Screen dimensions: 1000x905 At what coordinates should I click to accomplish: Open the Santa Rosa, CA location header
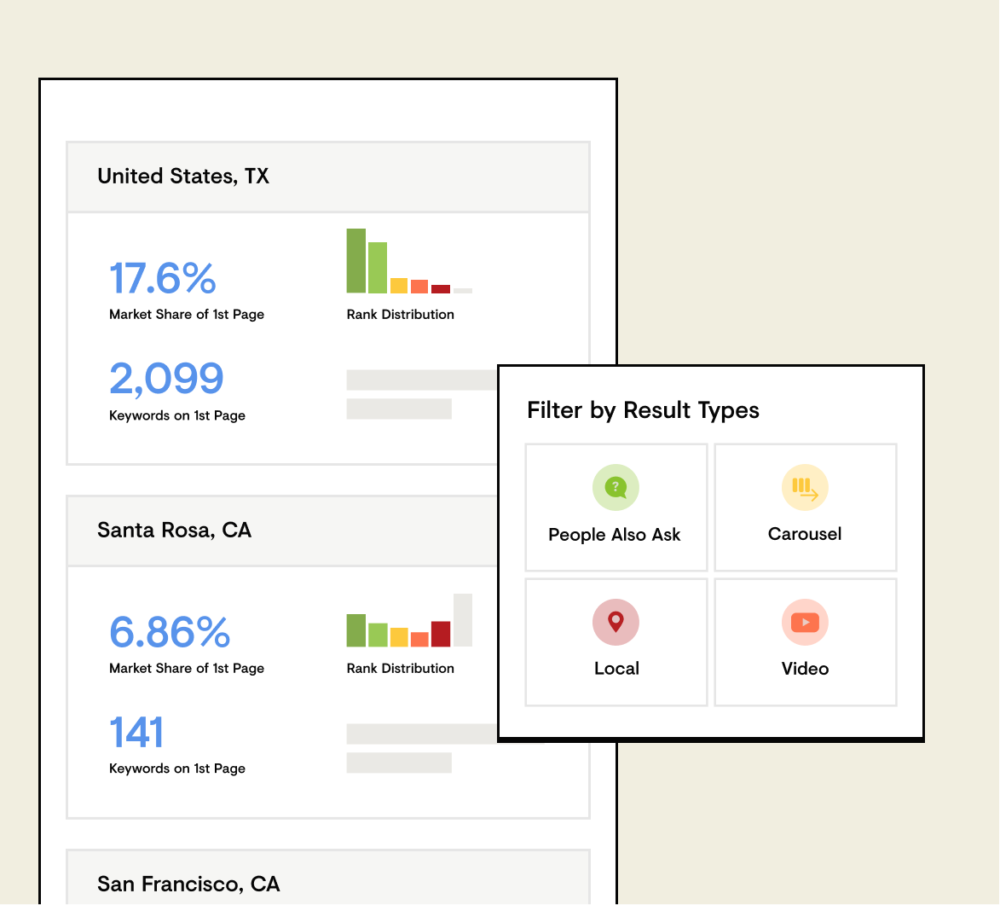click(174, 530)
